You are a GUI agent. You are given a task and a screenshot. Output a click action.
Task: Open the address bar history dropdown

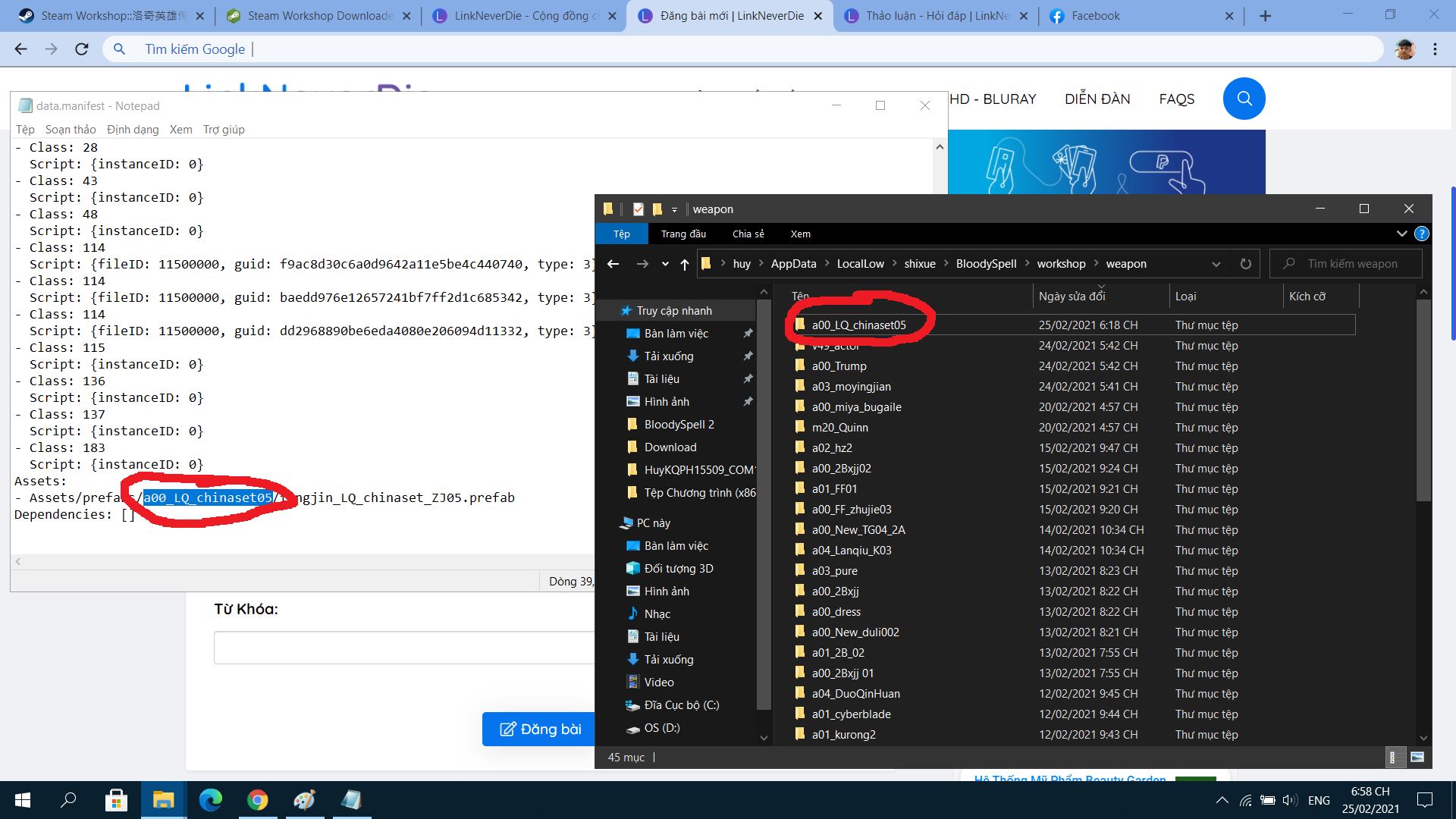(1216, 264)
